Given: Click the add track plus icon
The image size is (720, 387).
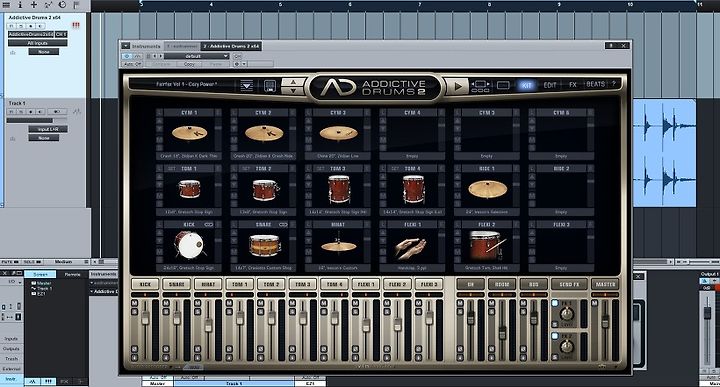Looking at the screenshot, I should [x=34, y=5].
